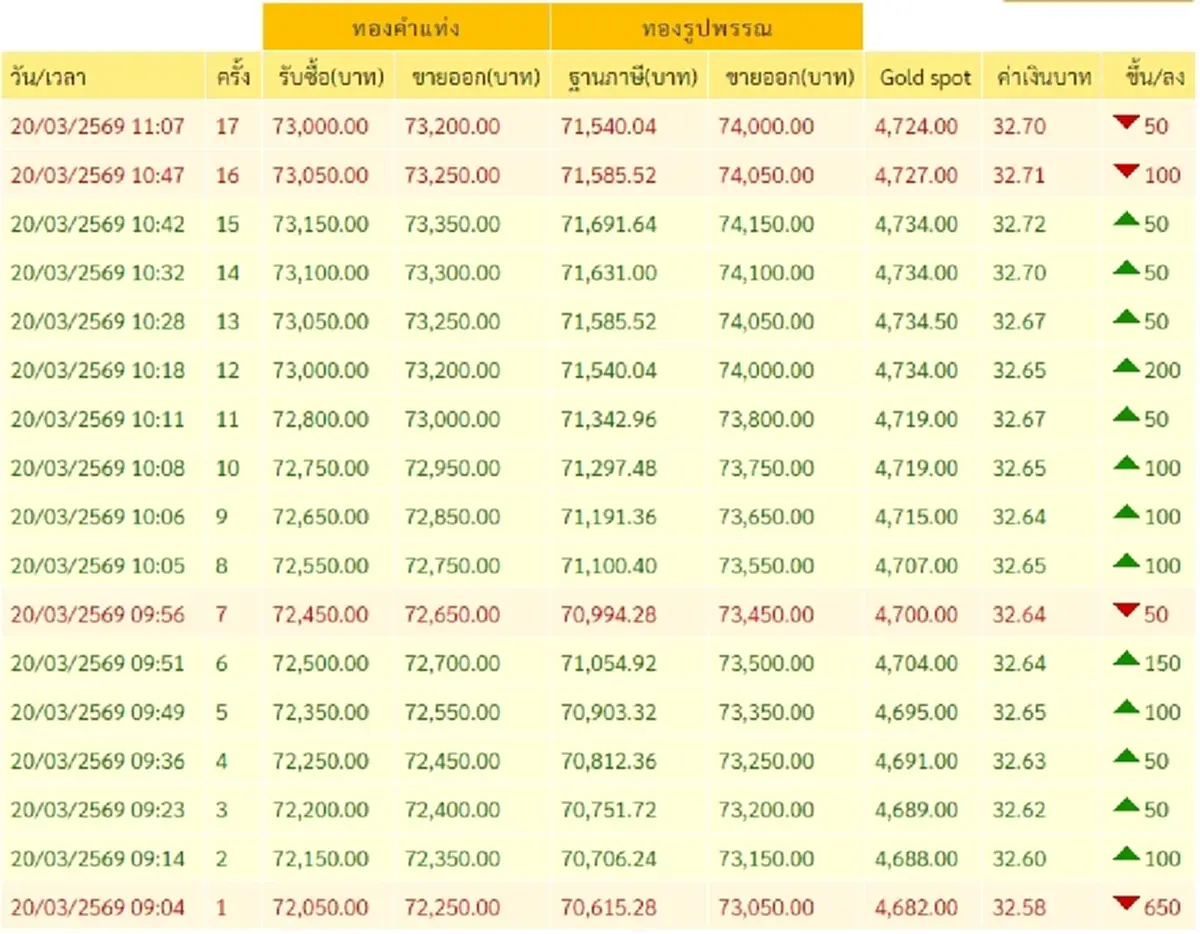This screenshot has height=934, width=1200.
Task: Click the red down arrow on the 09:56 row
Action: point(1128,609)
